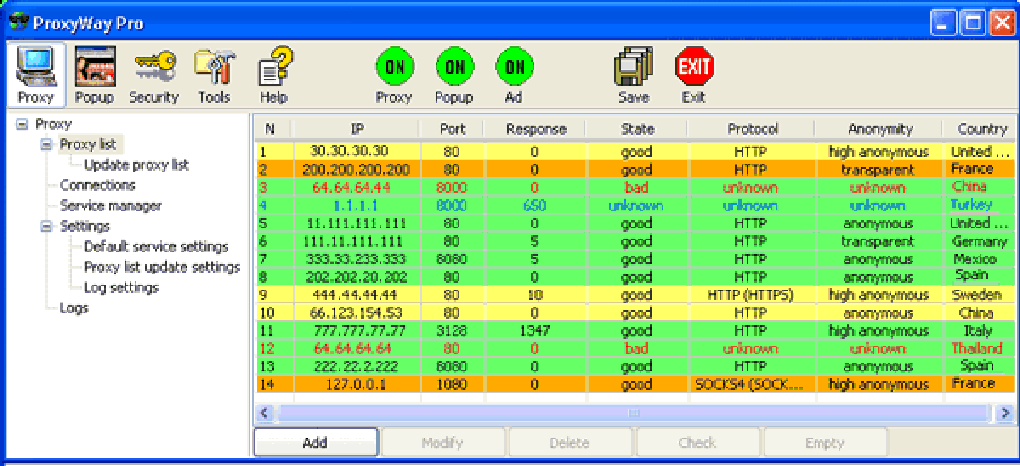Sort by the Anonymity column header
The width and height of the screenshot is (1020, 466).
point(879,130)
